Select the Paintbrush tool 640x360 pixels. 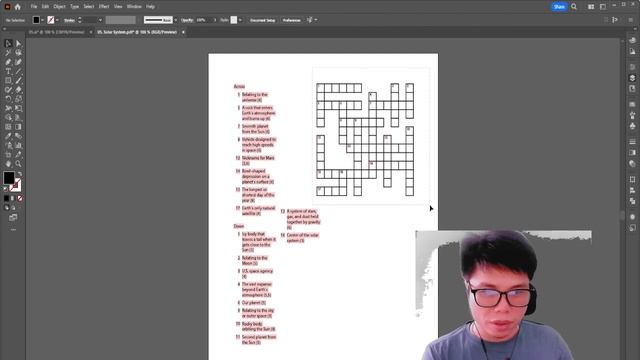[x=18, y=80]
